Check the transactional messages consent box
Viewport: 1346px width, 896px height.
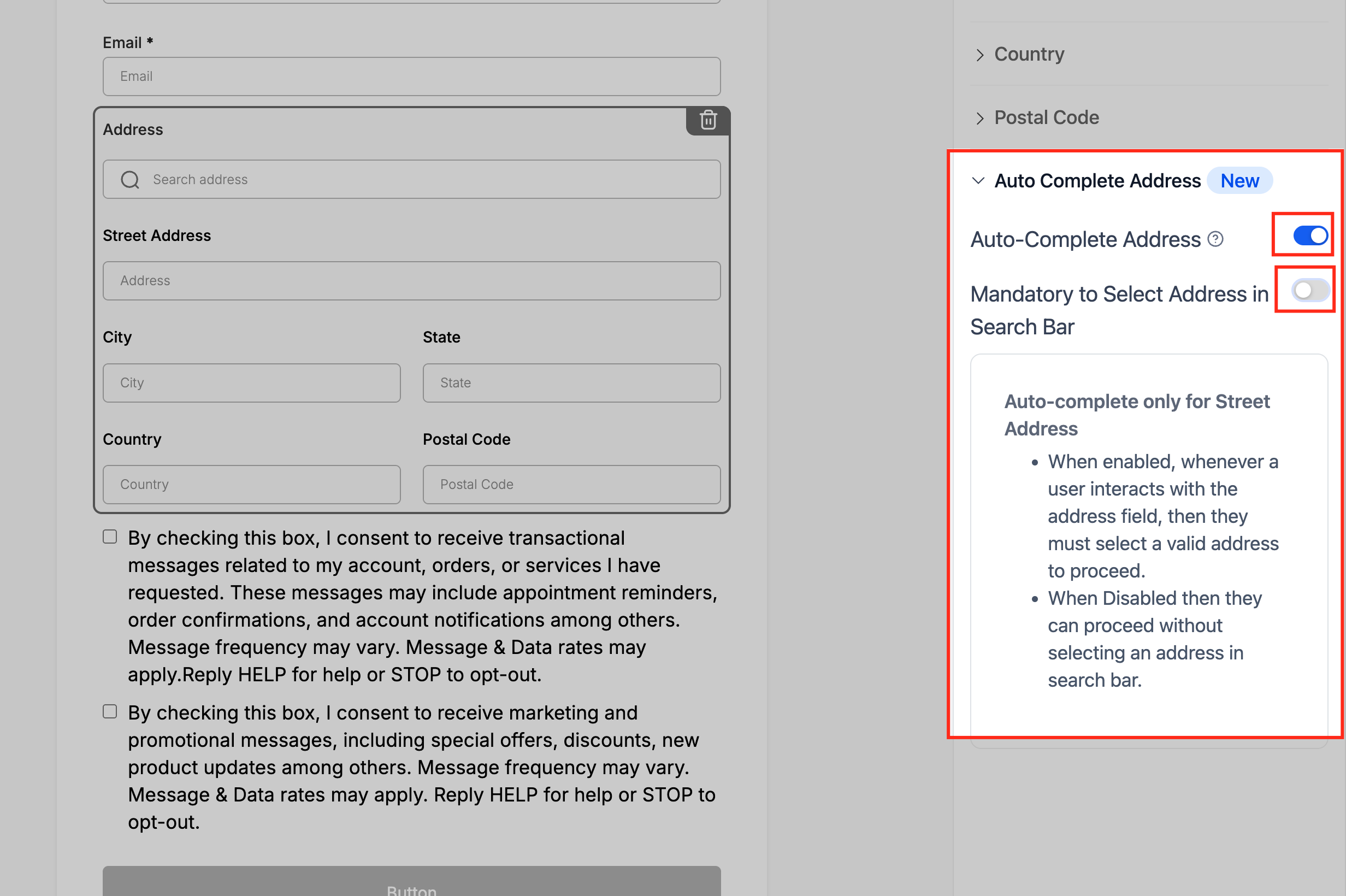110,537
